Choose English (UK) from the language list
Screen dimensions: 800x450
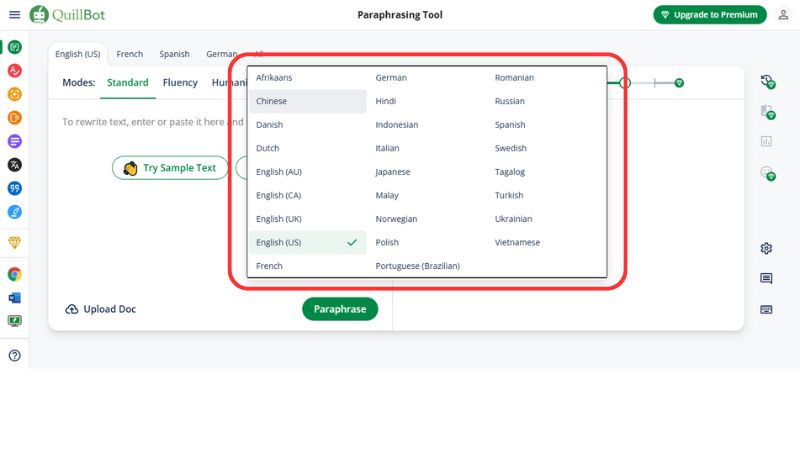point(308,219)
